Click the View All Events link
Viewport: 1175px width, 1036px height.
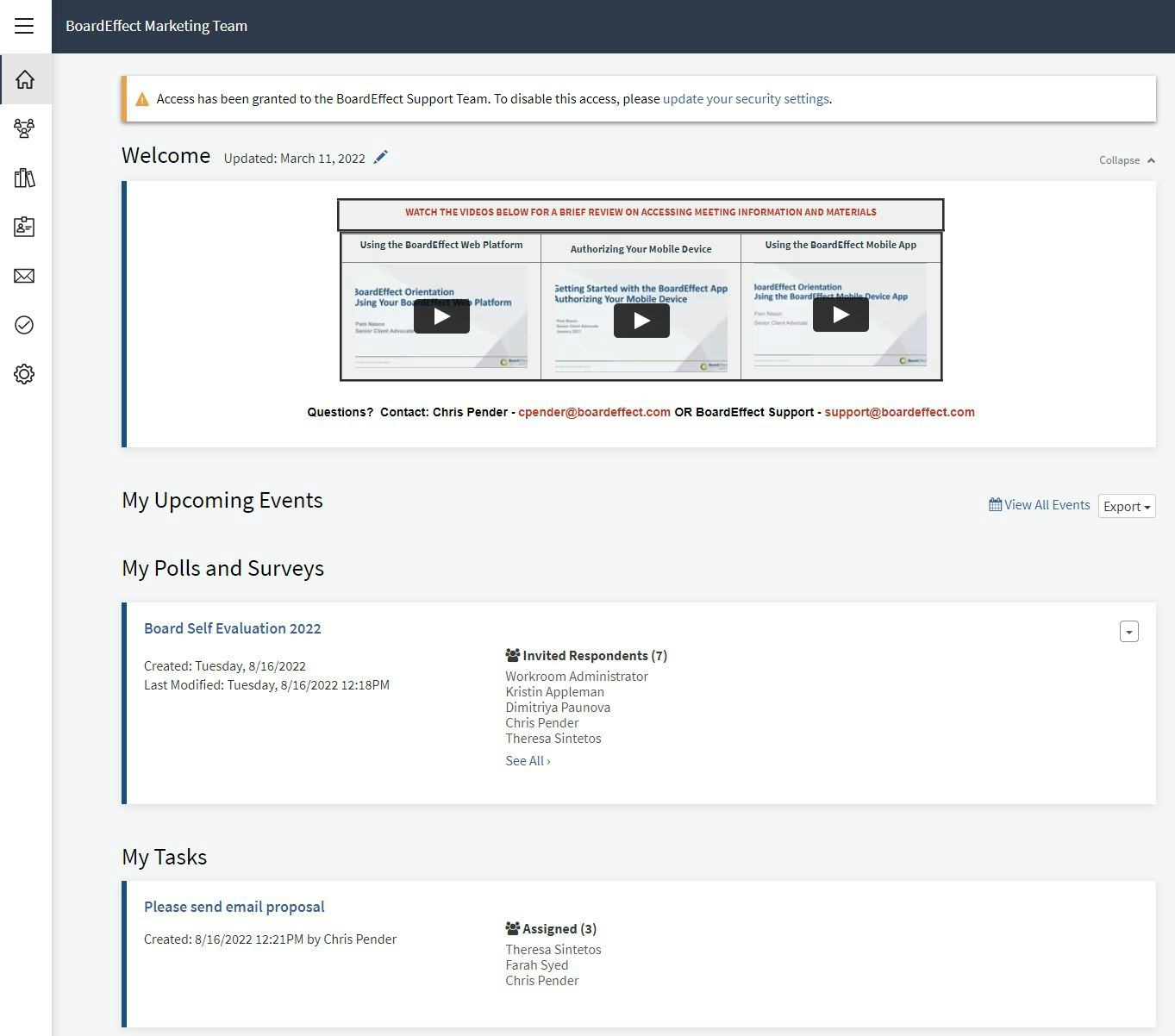(x=1040, y=505)
